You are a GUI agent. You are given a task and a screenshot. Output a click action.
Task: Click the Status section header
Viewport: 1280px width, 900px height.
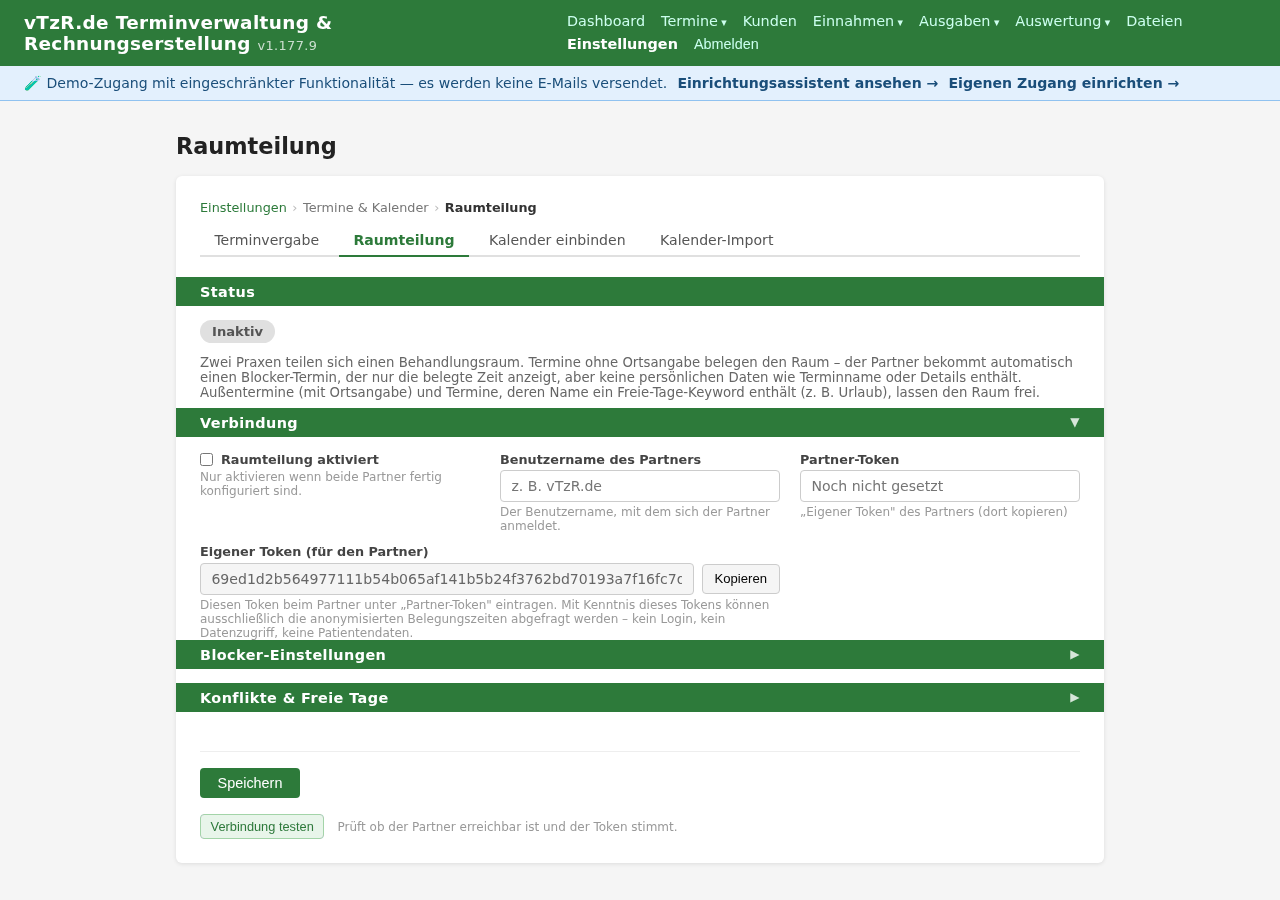coord(640,292)
